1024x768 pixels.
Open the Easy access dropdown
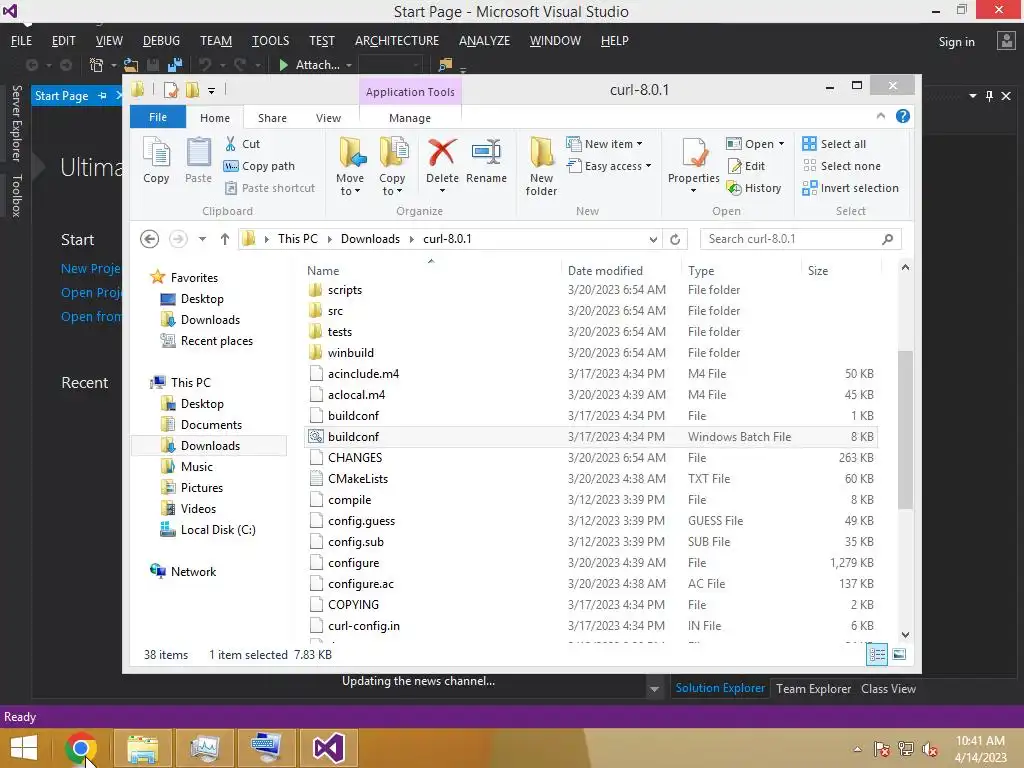pyautogui.click(x=648, y=166)
